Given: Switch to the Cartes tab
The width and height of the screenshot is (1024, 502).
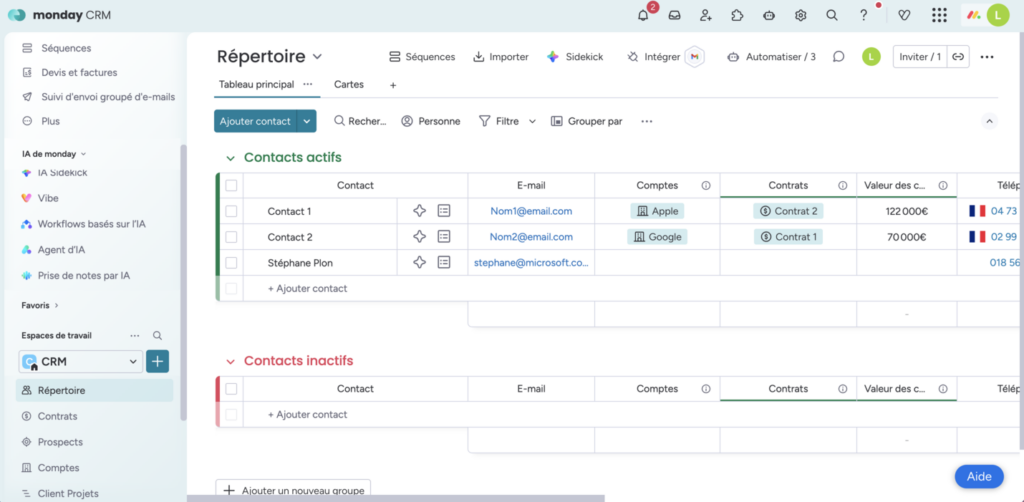Looking at the screenshot, I should point(349,85).
